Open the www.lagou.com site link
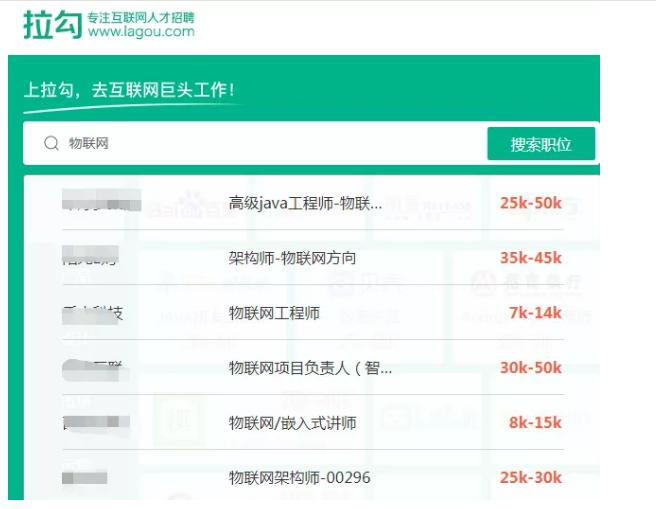Image resolution: width=656 pixels, height=509 pixels. (141, 32)
